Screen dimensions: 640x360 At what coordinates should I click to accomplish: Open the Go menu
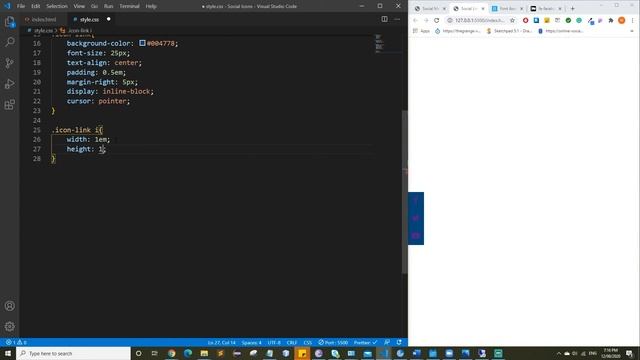94,6
